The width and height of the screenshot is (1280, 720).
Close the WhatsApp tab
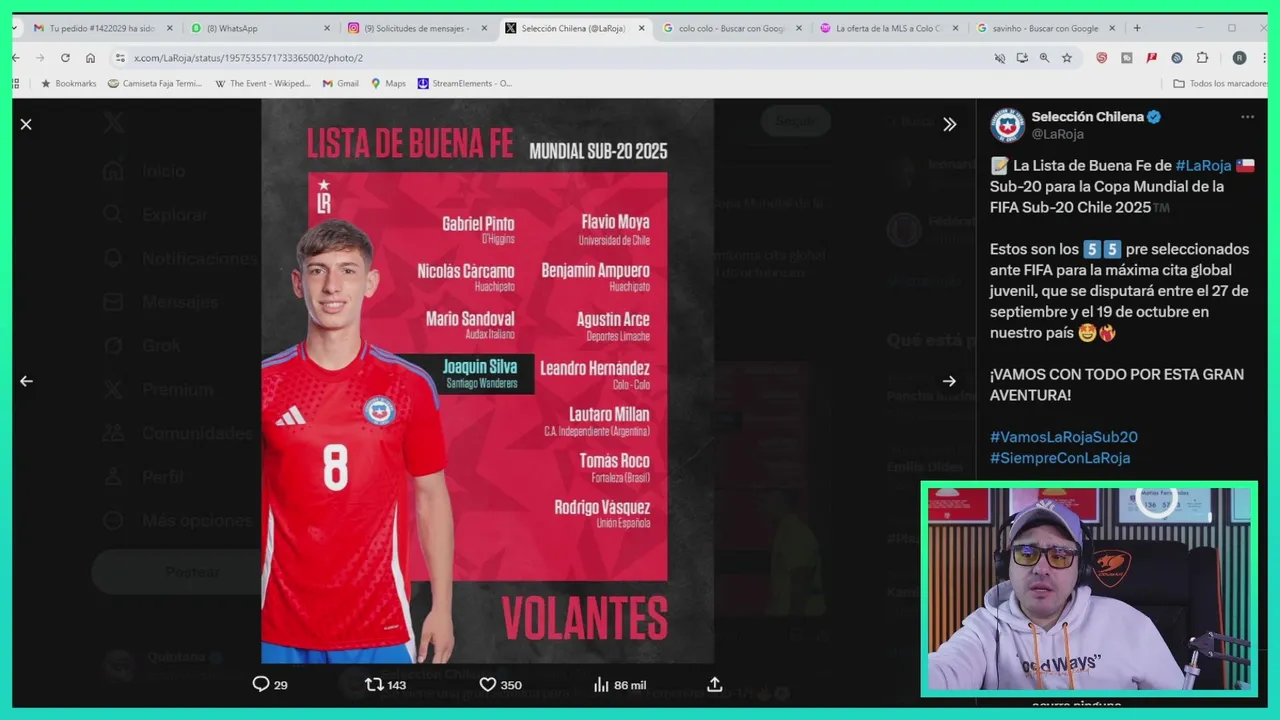coord(327,28)
